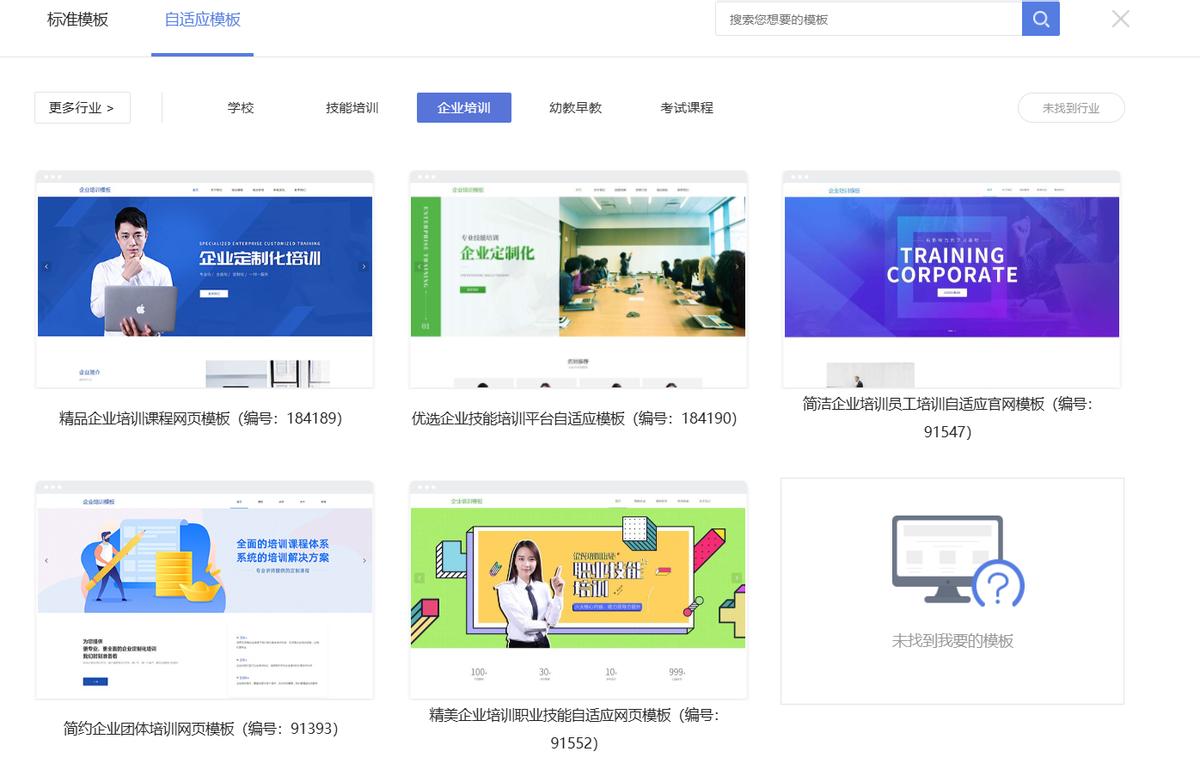Select the 自适应模板 tab
Image resolution: width=1200 pixels, height=762 pixels.
(x=202, y=20)
